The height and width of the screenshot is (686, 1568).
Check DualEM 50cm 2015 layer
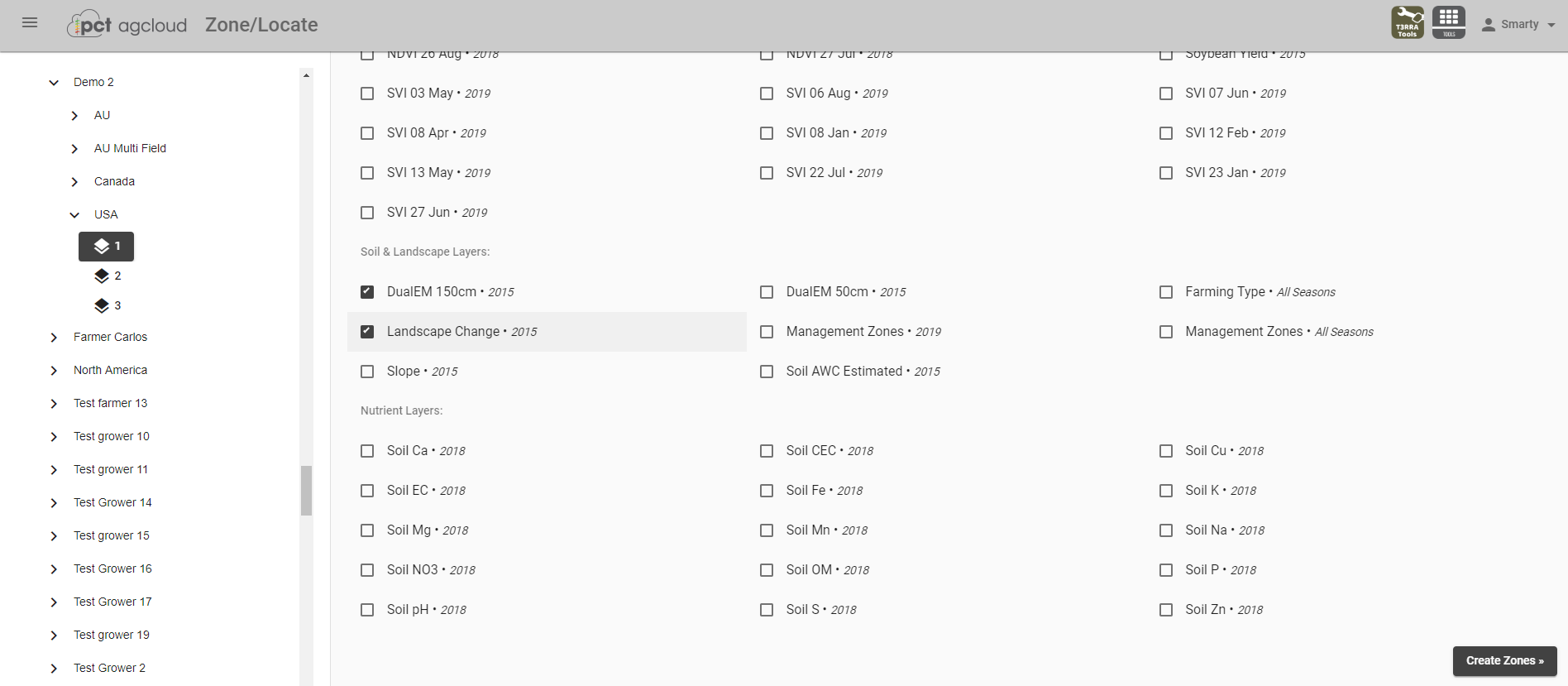click(x=767, y=292)
